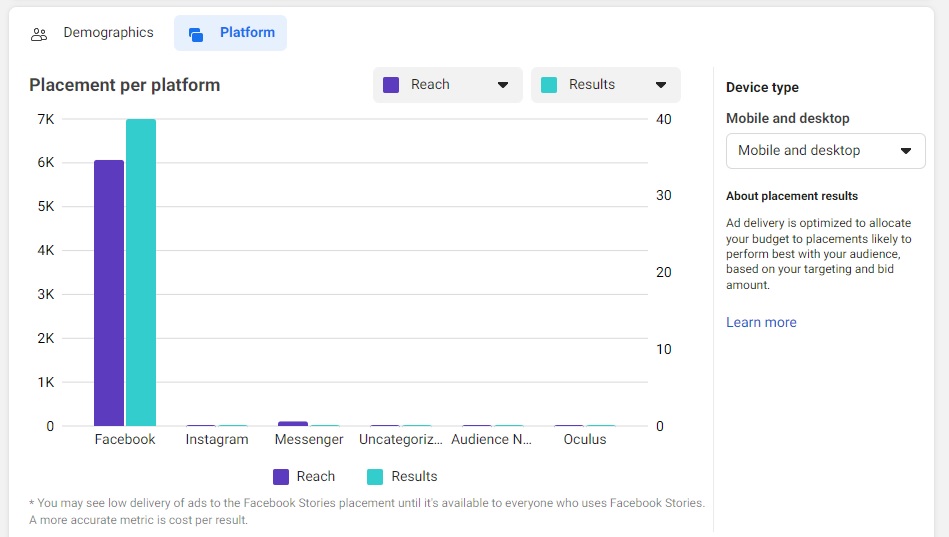949x537 pixels.
Task: Switch to the Platform tab
Action: click(x=246, y=33)
